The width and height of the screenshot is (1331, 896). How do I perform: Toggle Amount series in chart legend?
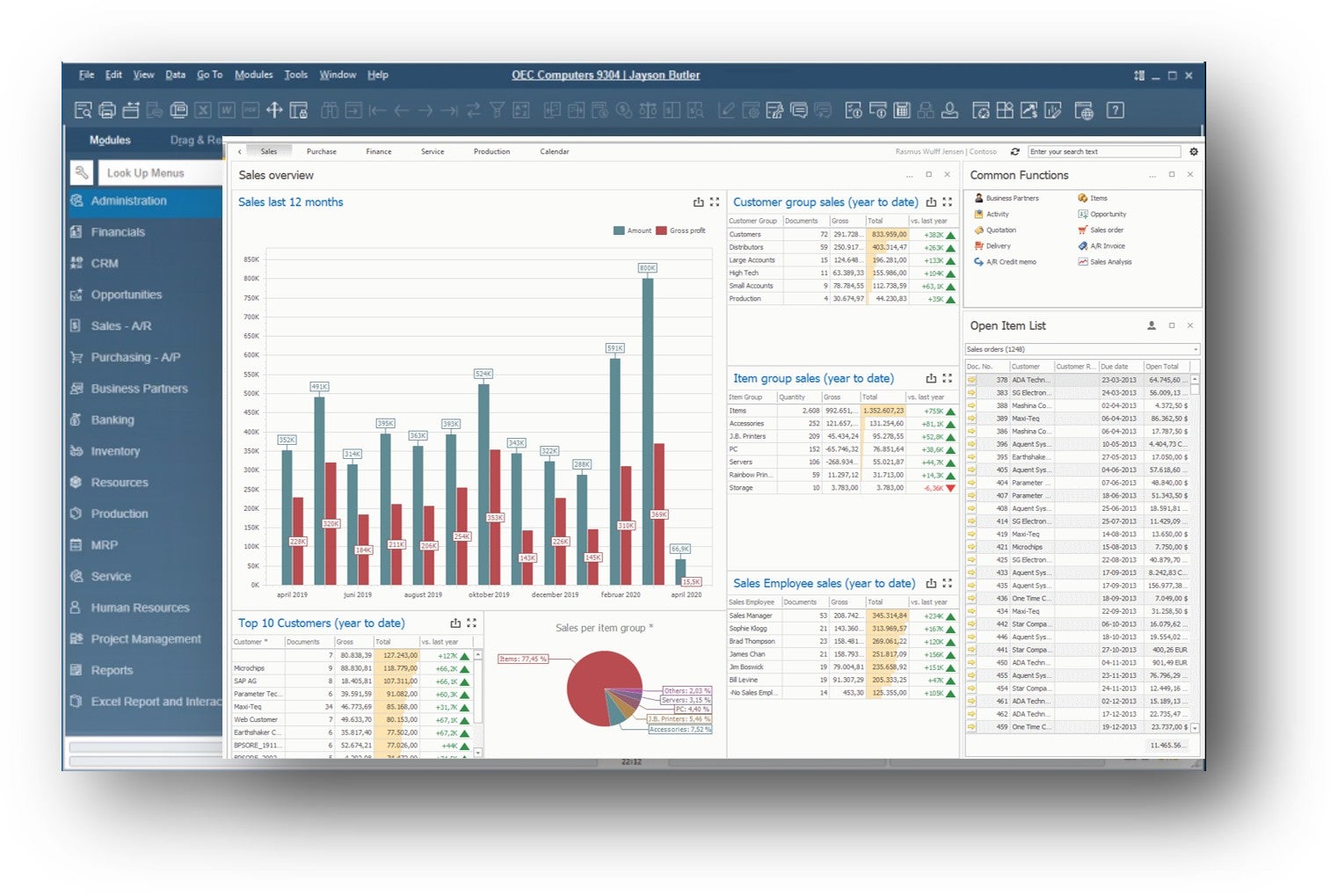pos(632,230)
